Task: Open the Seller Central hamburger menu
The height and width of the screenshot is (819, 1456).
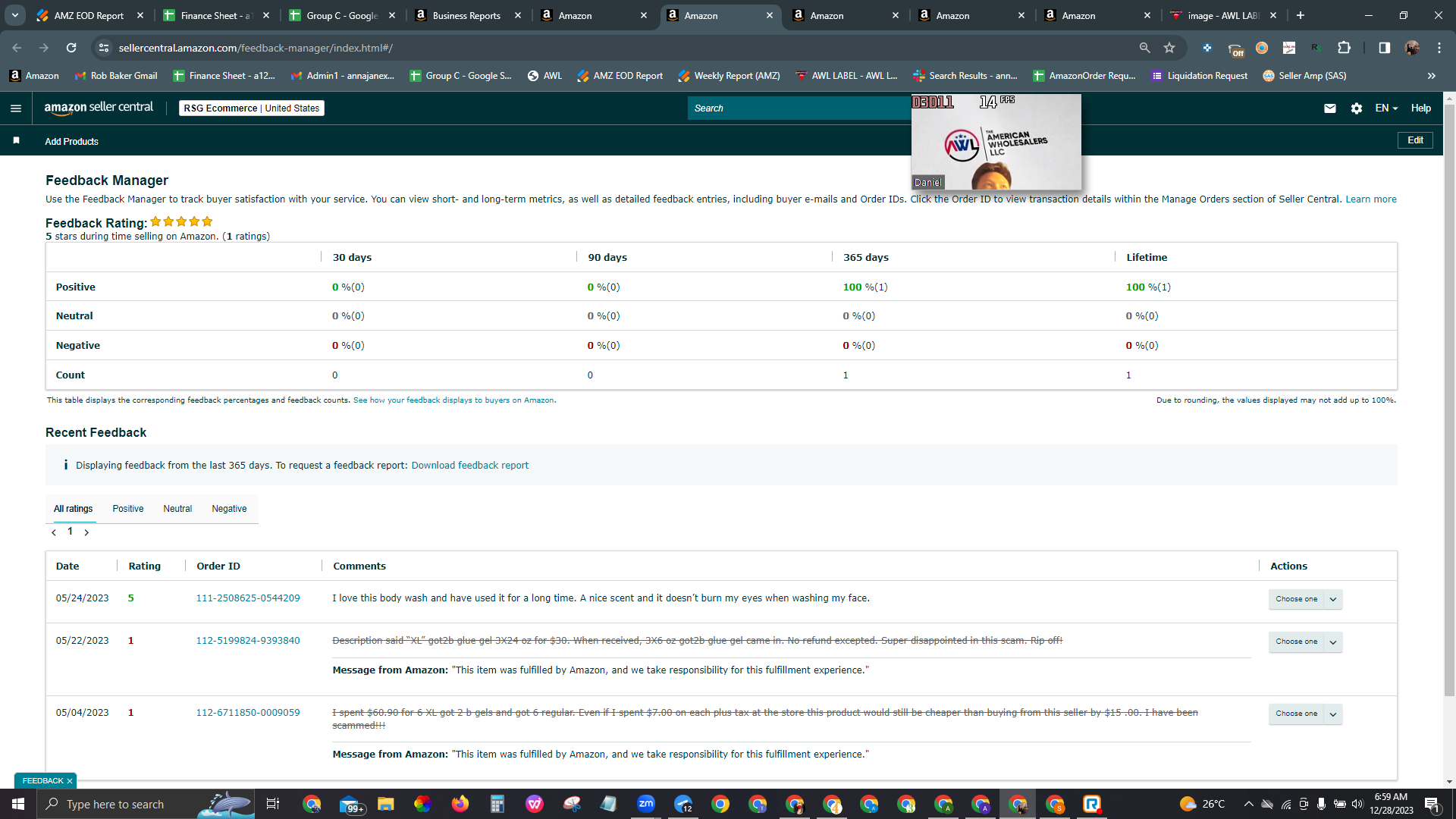Action: [x=15, y=108]
